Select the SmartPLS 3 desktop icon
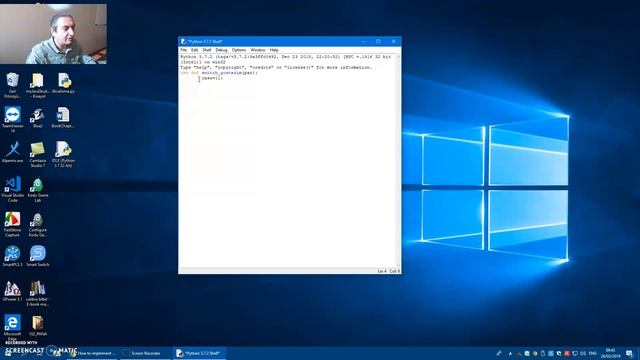This screenshot has height=360, width=640. (13, 256)
